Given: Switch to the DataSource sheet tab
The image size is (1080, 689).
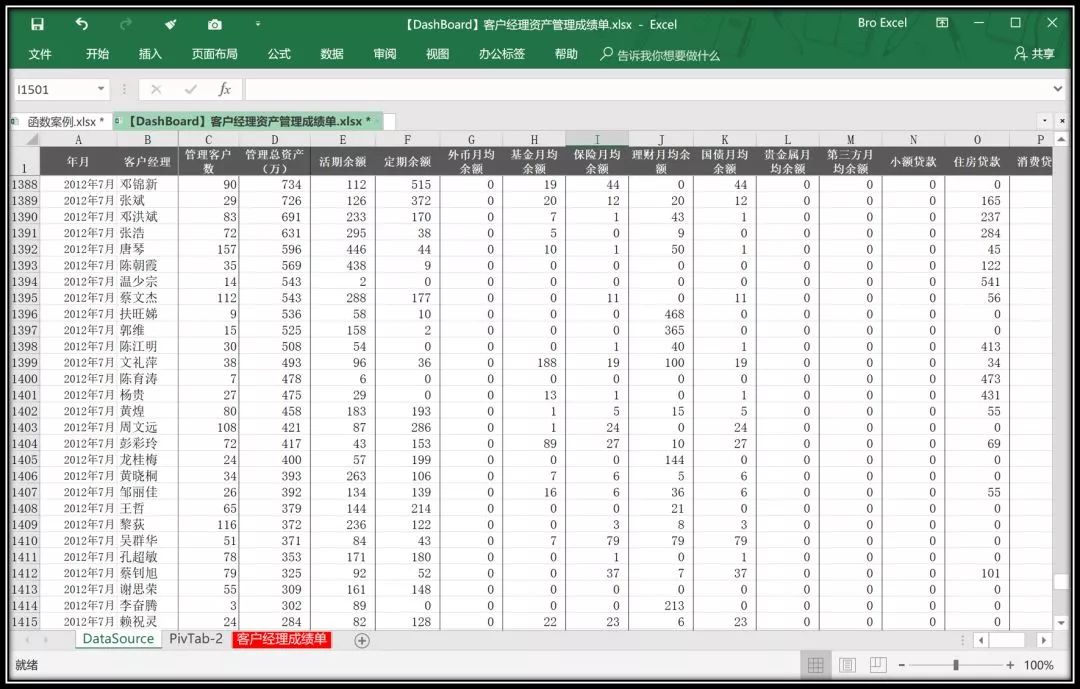Looking at the screenshot, I should click(118, 639).
